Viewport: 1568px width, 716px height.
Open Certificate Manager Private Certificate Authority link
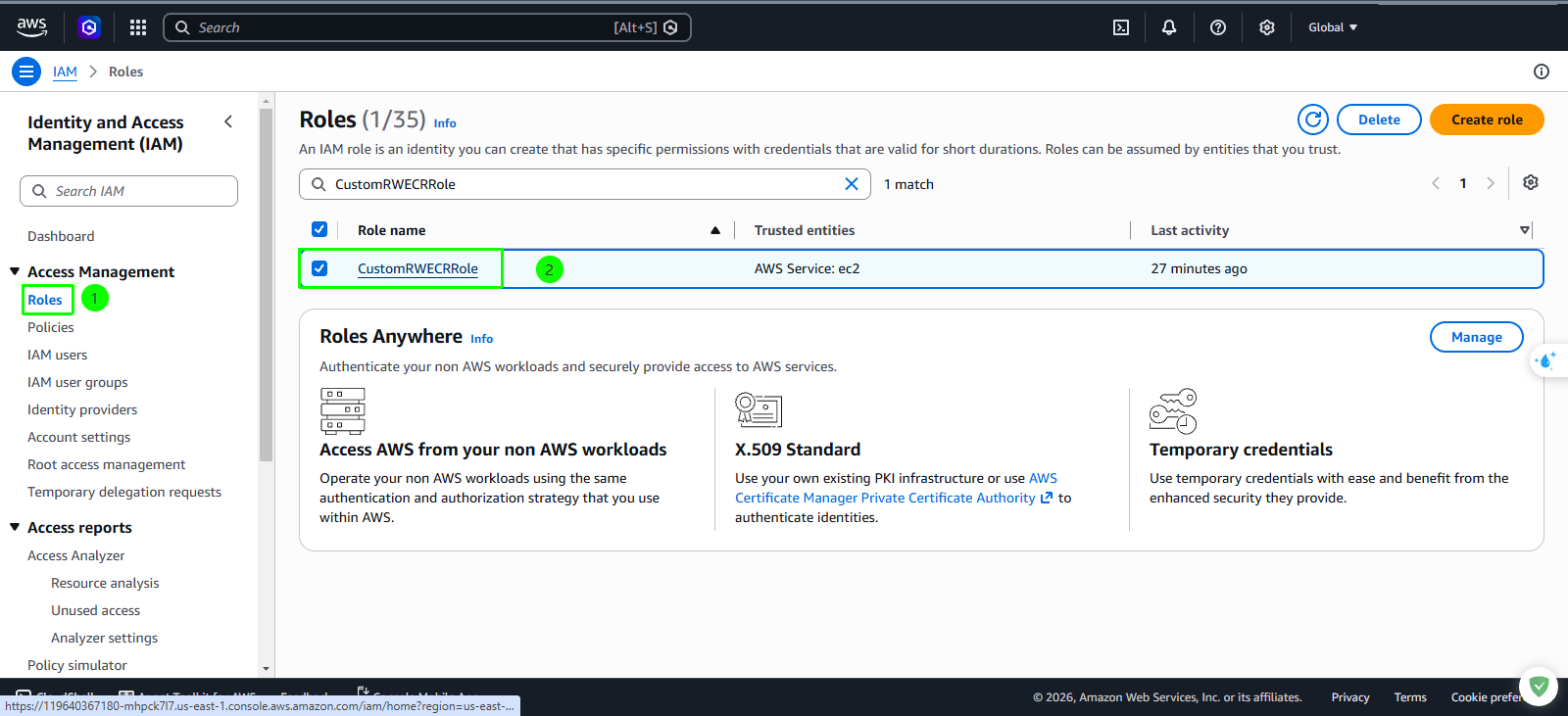(894, 498)
